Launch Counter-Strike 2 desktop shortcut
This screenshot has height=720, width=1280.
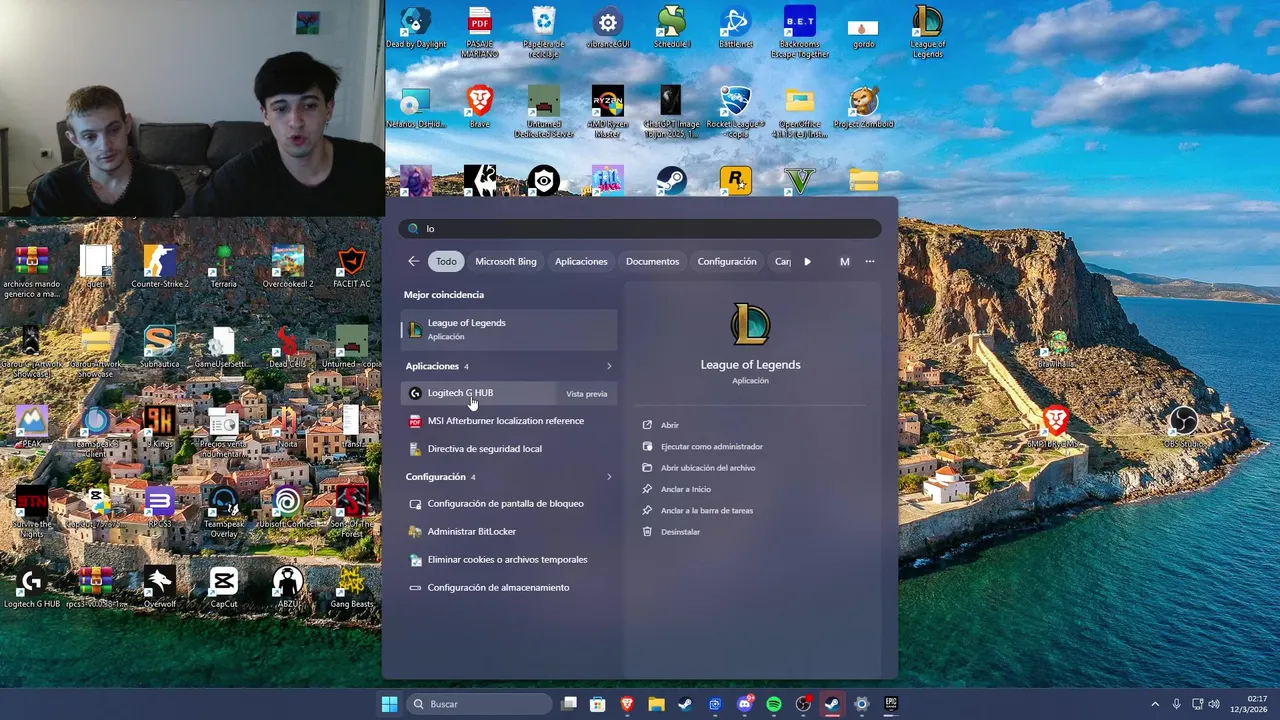coord(160,268)
